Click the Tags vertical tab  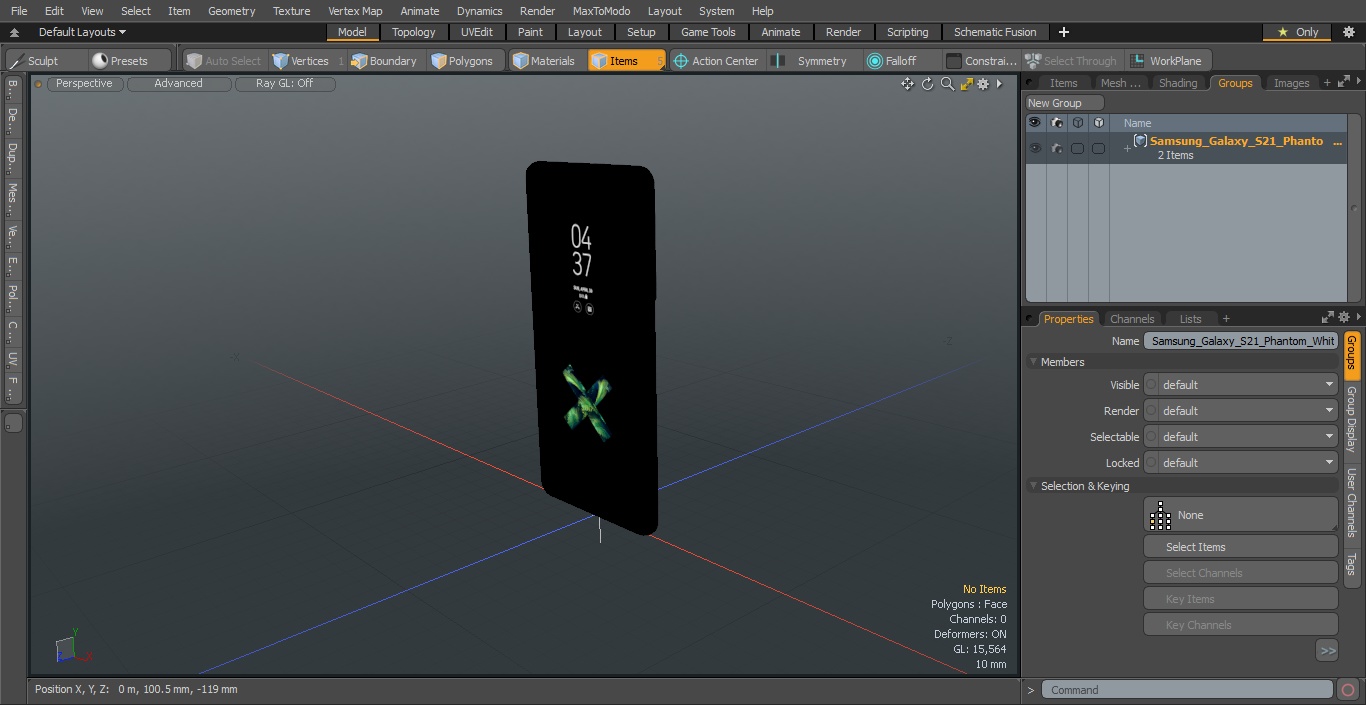[x=1351, y=563]
